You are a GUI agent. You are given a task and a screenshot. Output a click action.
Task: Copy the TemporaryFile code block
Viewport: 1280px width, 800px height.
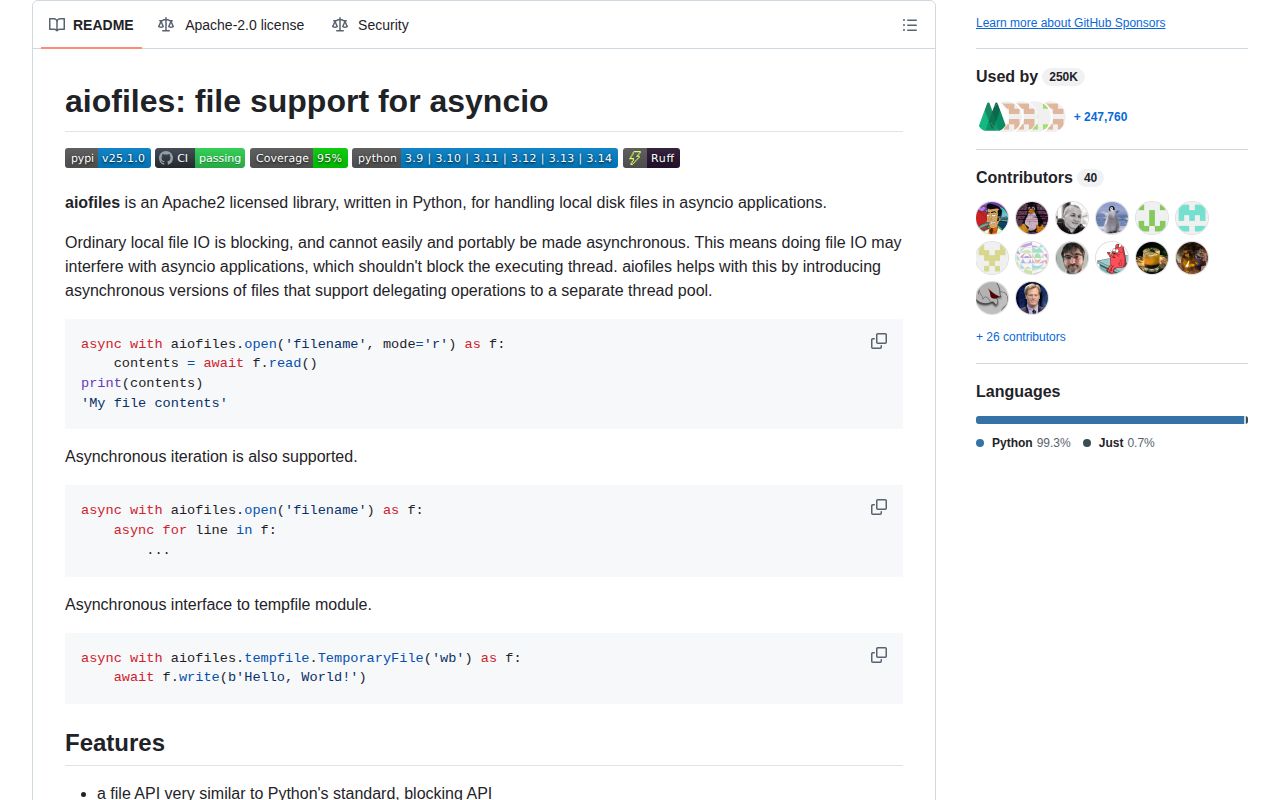[x=879, y=655]
